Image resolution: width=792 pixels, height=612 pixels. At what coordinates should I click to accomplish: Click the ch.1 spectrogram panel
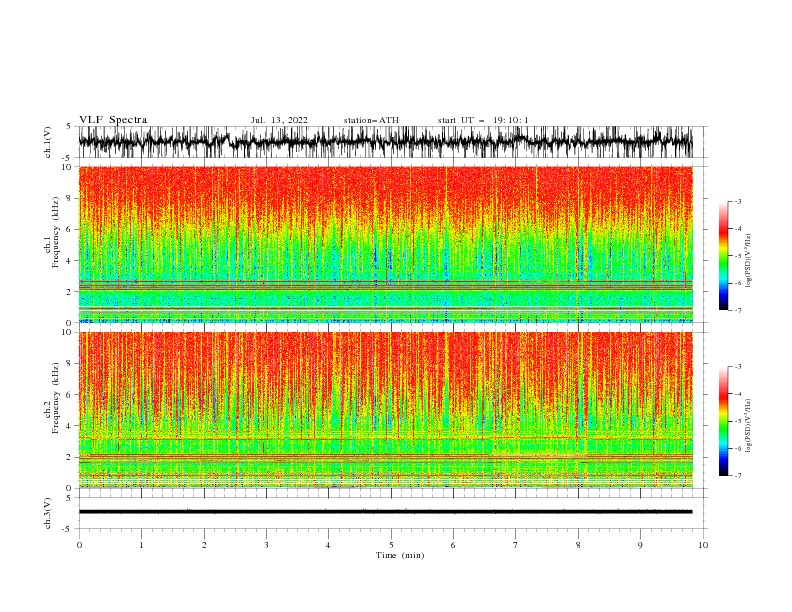[x=385, y=244]
